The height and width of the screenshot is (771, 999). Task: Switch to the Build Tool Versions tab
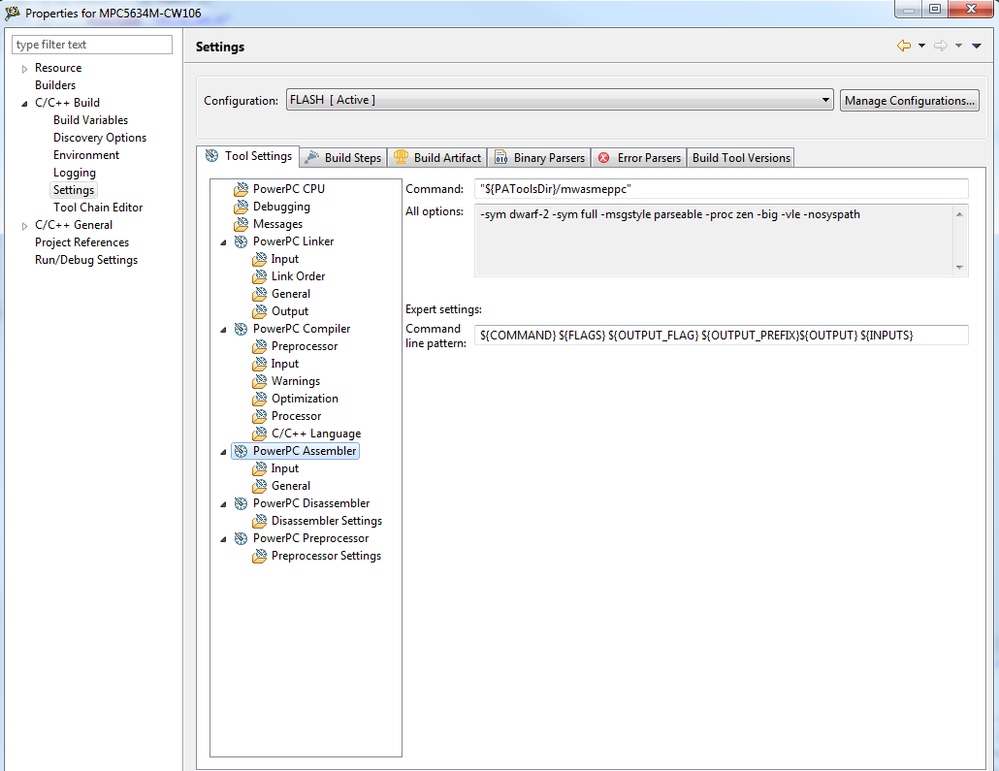point(741,157)
